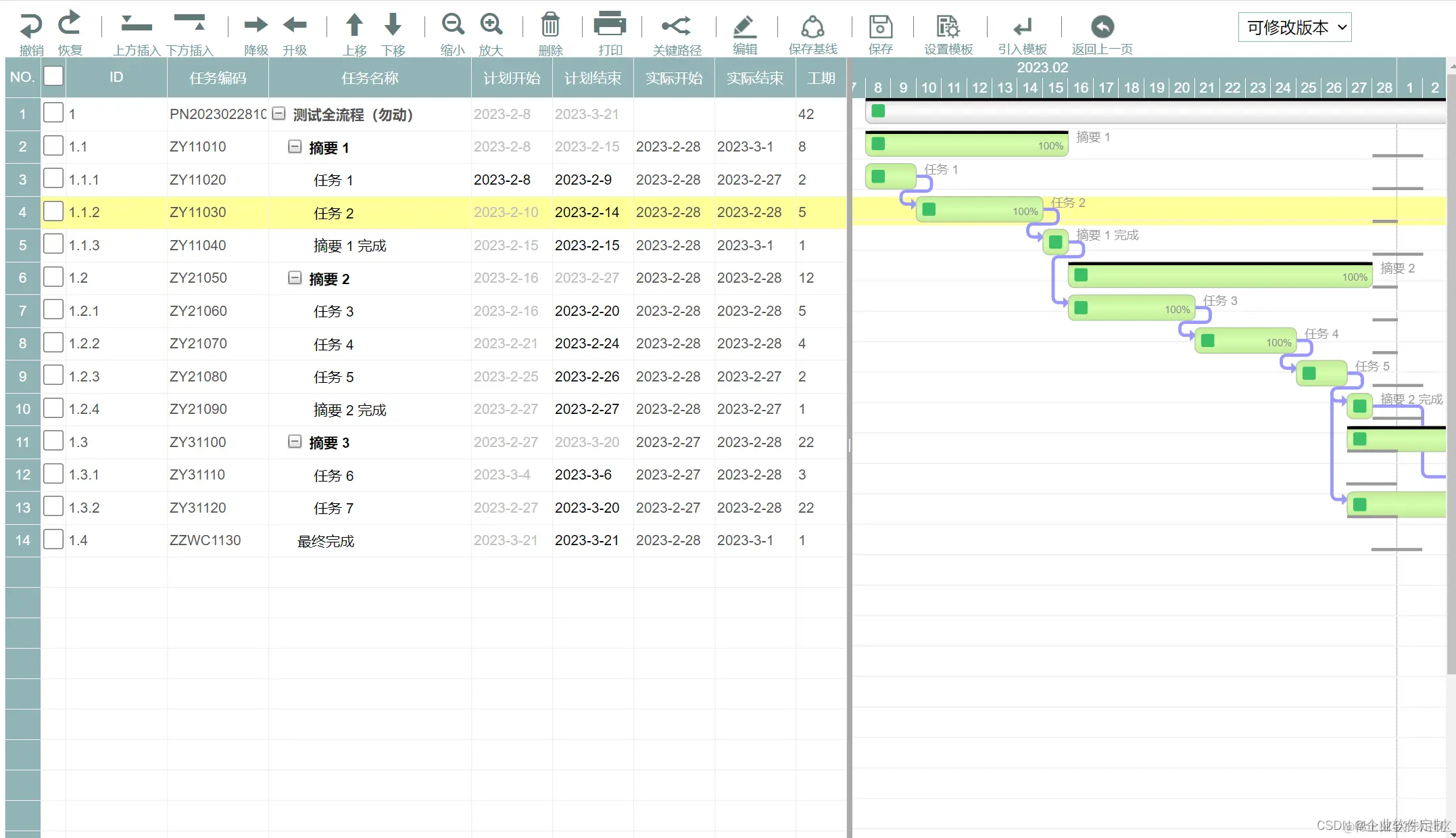Viewport: 1456px width, 838px height.
Task: Select task name 最终完成
Action: (326, 541)
